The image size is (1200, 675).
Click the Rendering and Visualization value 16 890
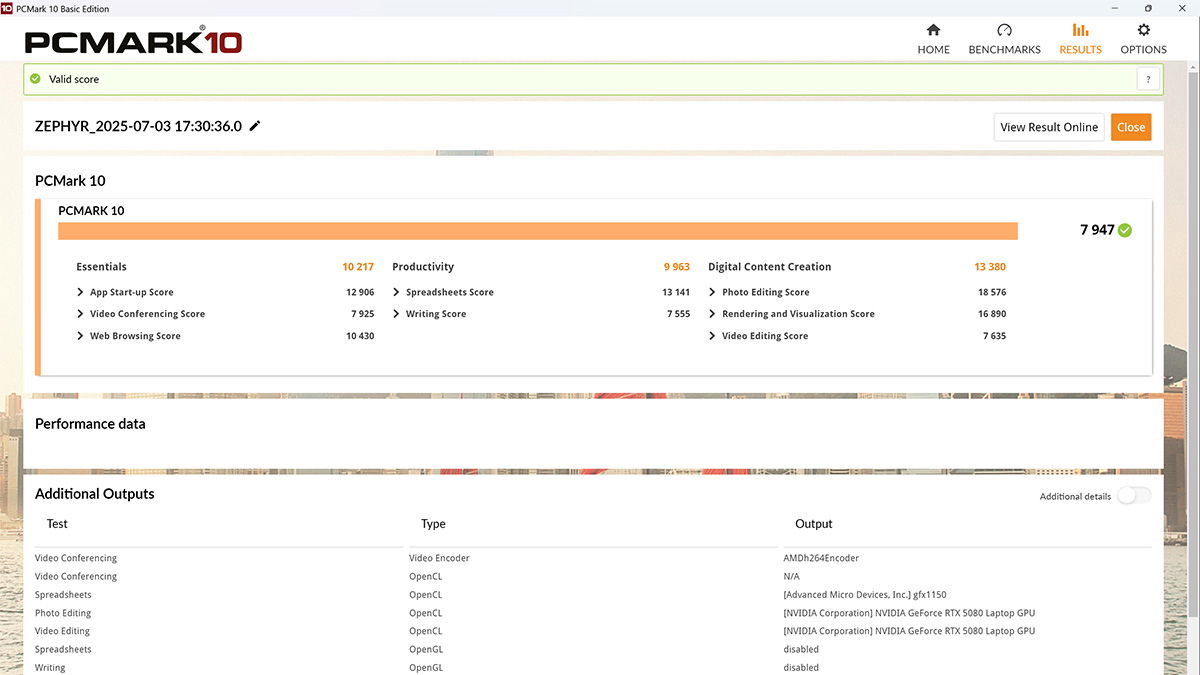tap(992, 314)
